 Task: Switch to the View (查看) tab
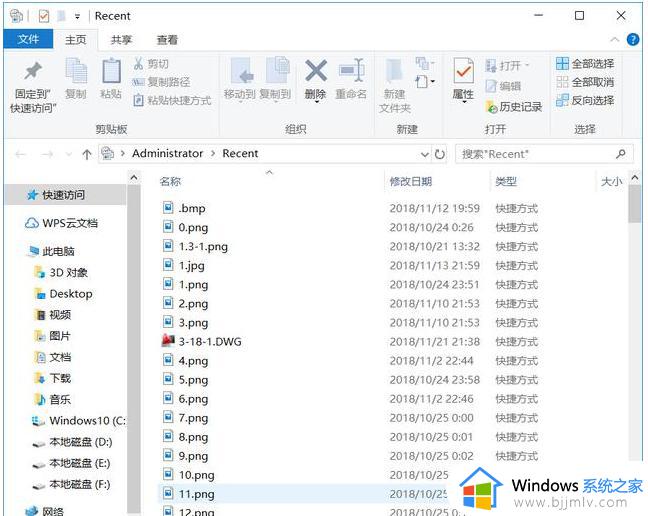(167, 40)
